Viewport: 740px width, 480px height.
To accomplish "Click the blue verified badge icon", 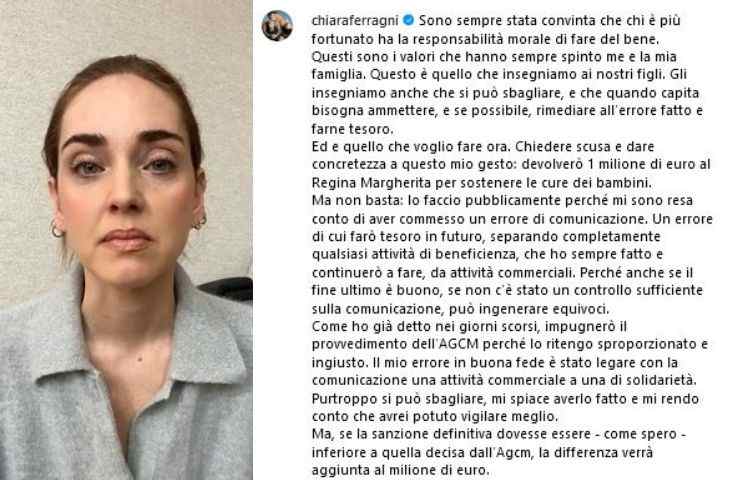I will (x=409, y=20).
